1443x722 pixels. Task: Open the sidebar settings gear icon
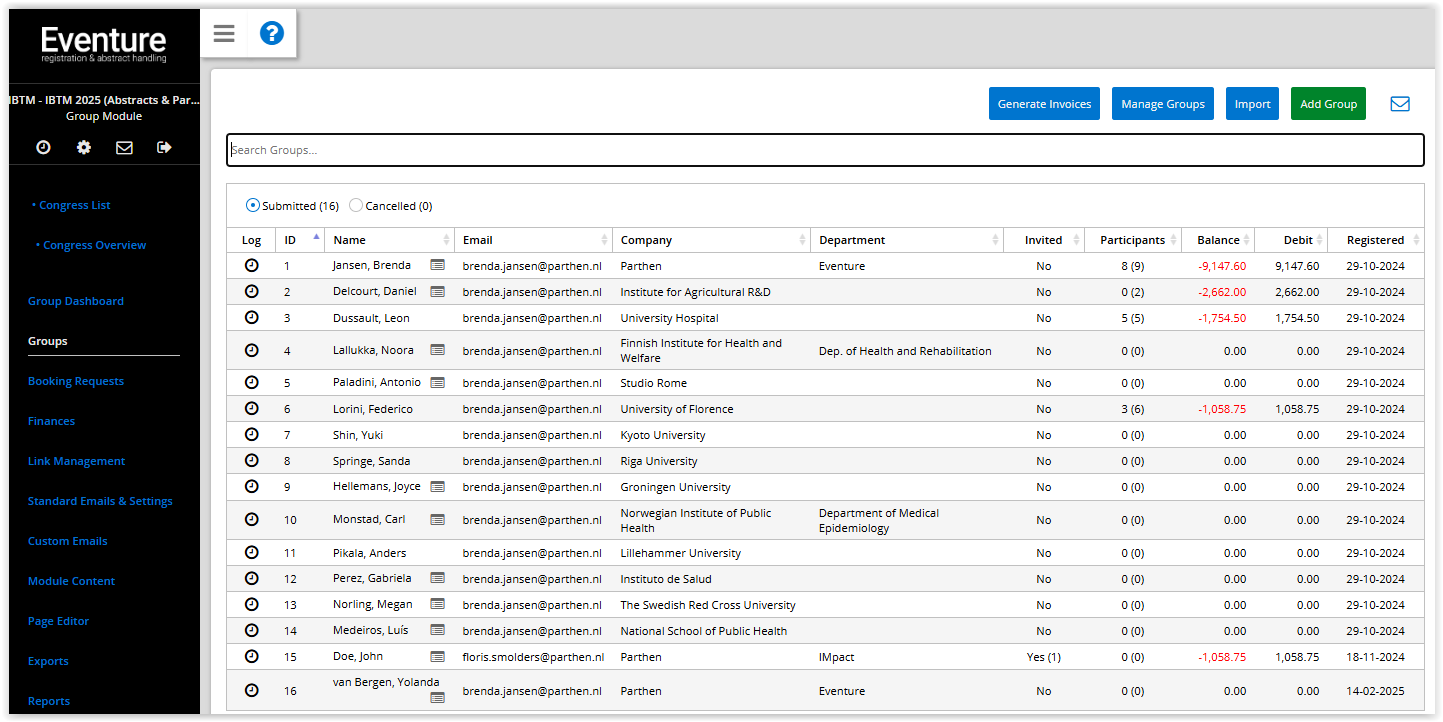point(84,147)
